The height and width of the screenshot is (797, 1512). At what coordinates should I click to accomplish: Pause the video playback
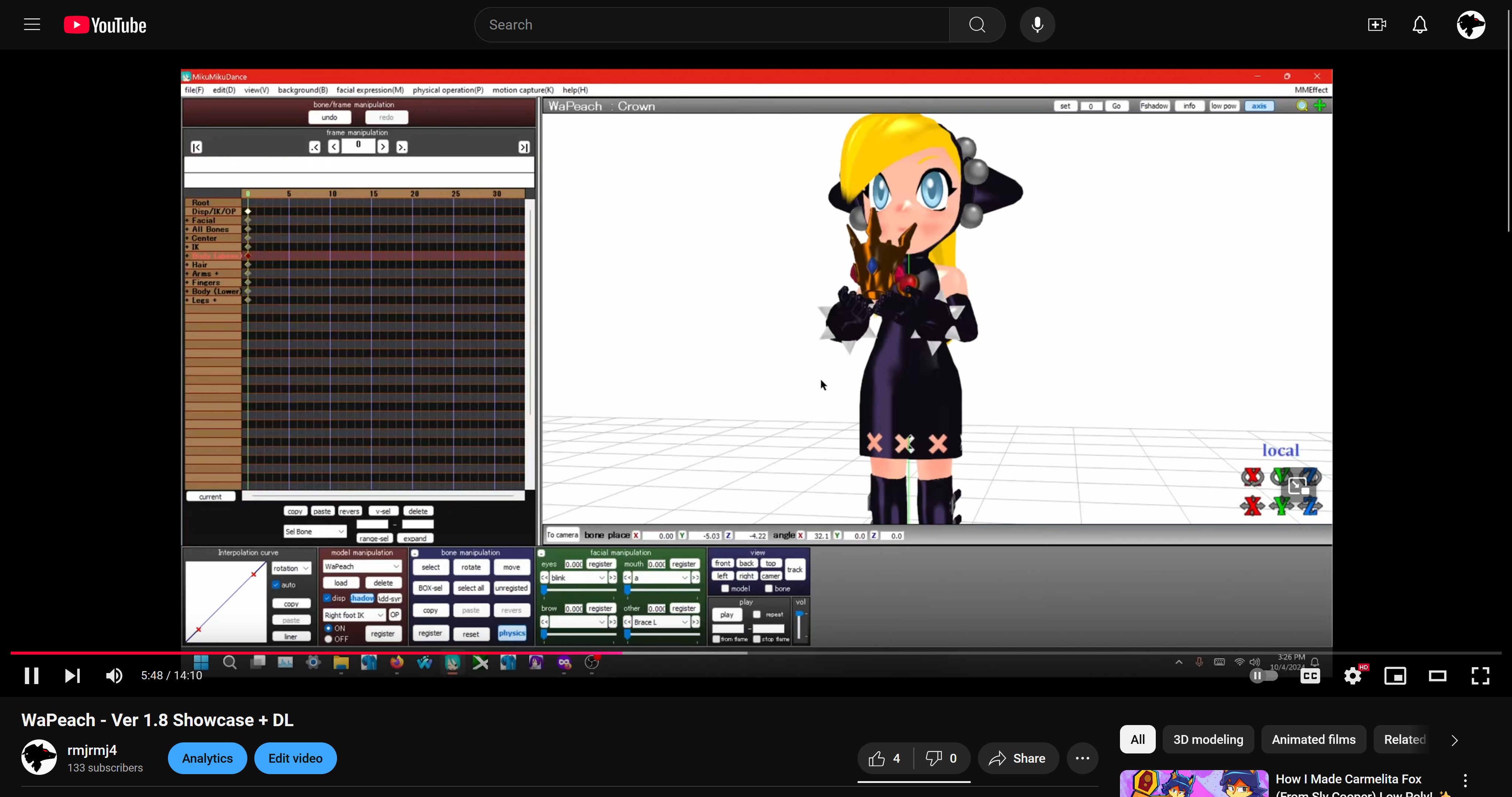click(32, 676)
